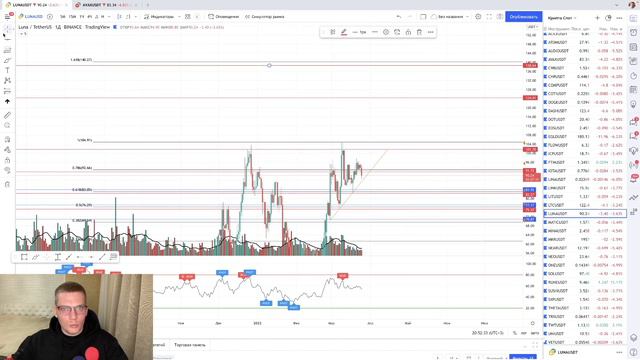The height and width of the screenshot is (360, 640).
Task: Select the patterns drawing tool
Action: (7, 81)
